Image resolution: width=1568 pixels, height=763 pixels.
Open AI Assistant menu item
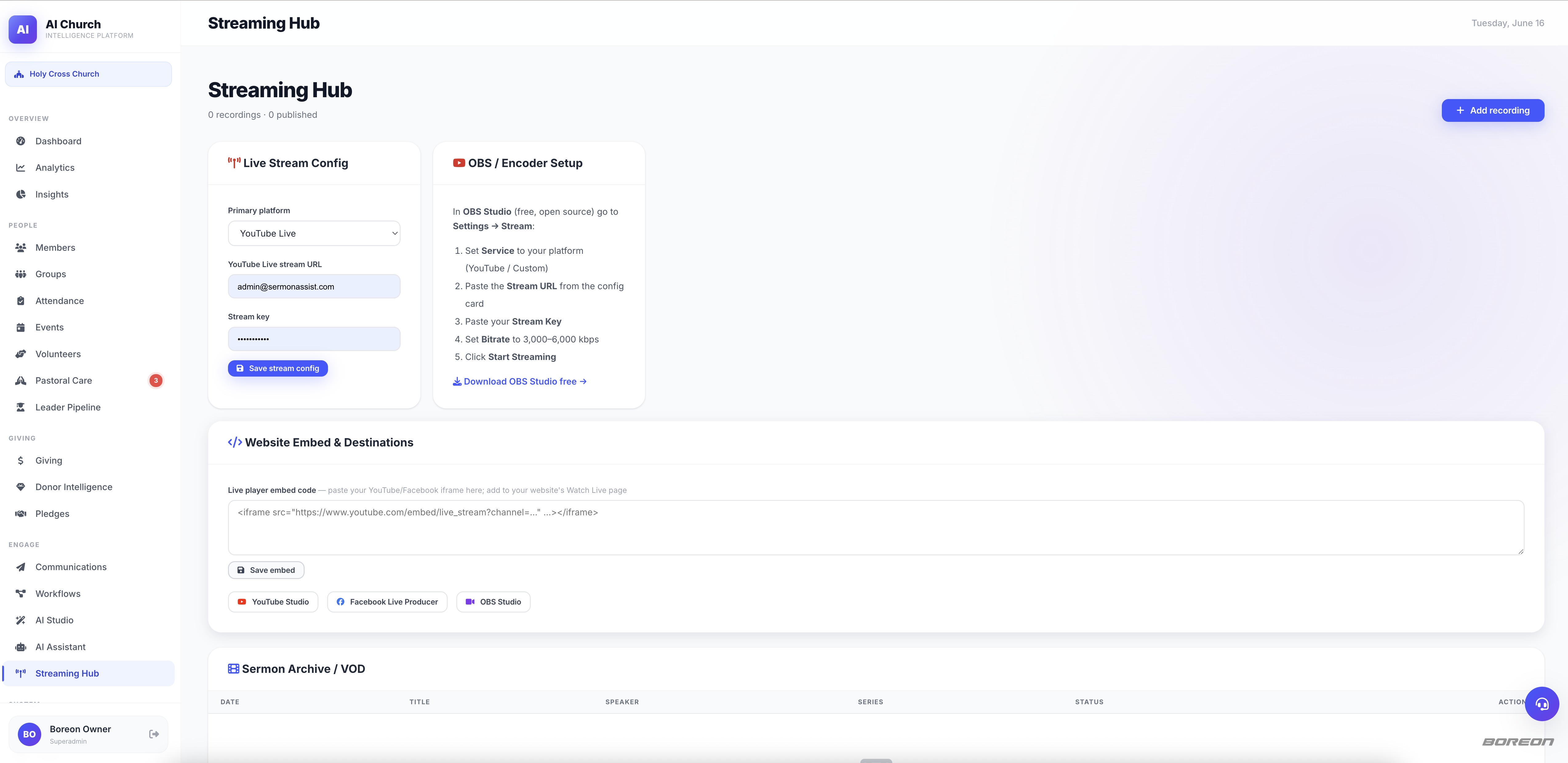tap(88, 647)
